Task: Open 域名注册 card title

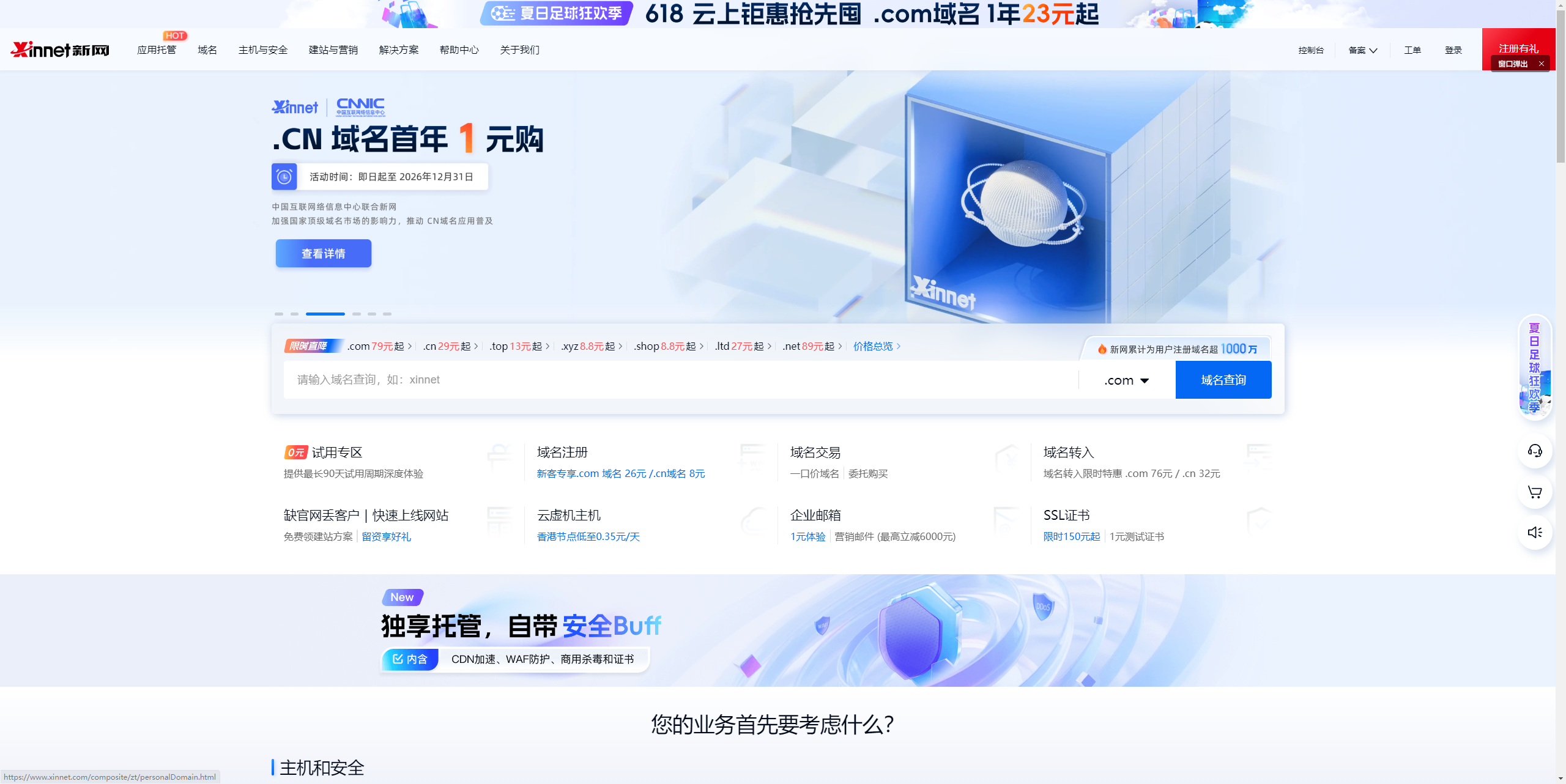Action: pos(562,453)
